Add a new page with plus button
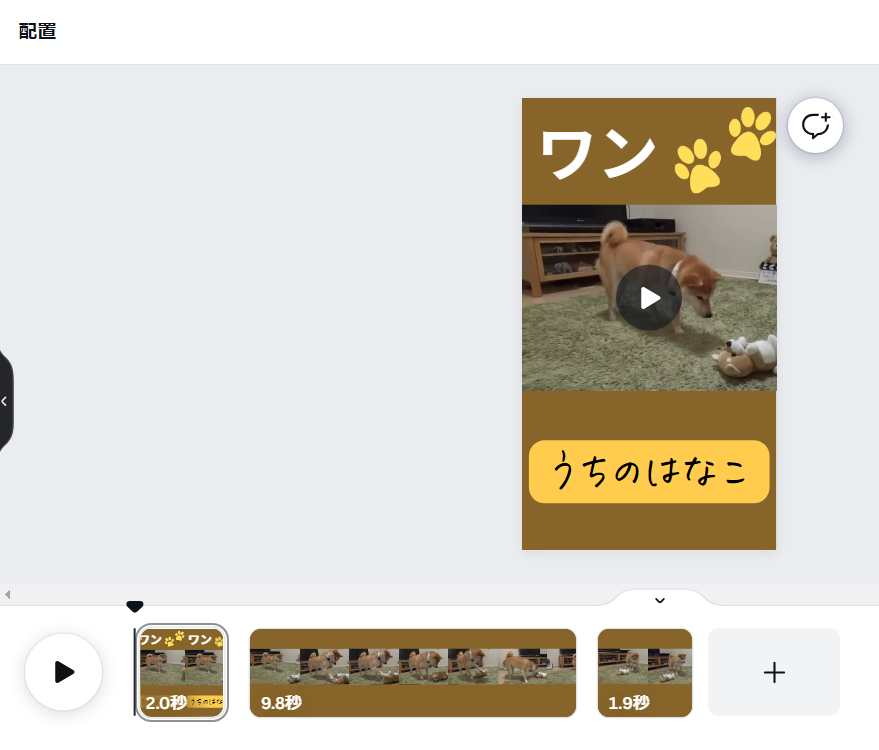Screen dimensions: 879x750 pyautogui.click(x=774, y=672)
